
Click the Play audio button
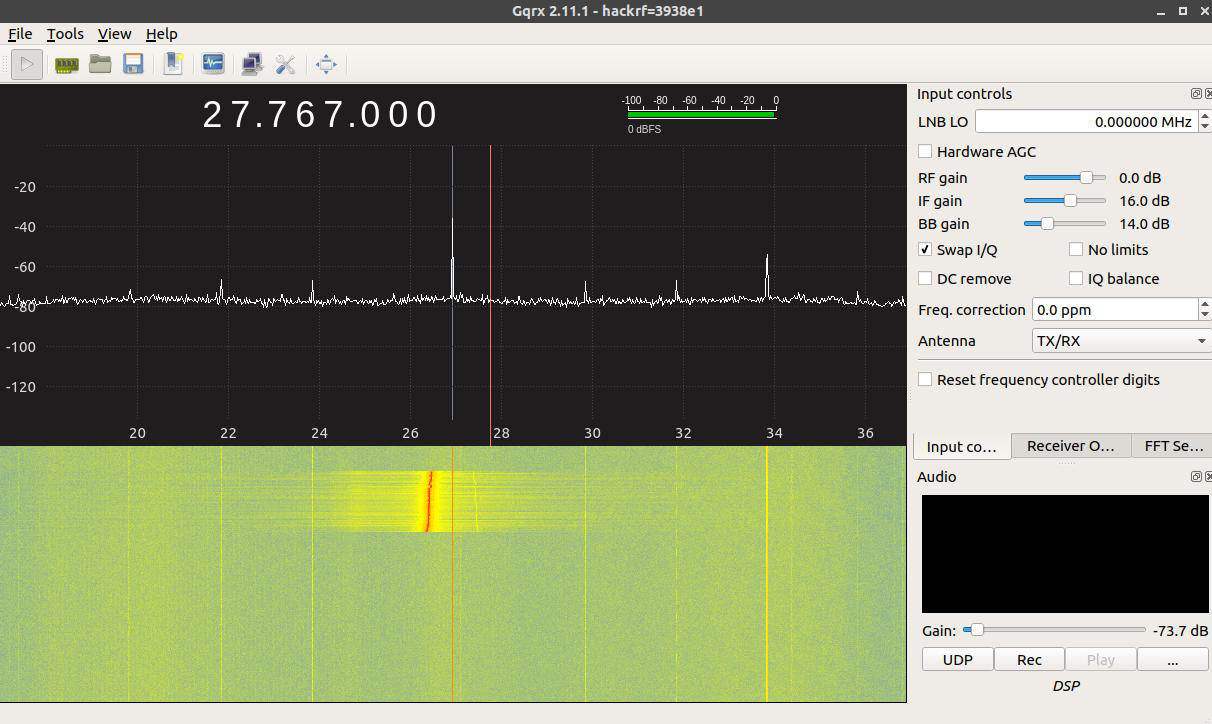coord(1100,660)
